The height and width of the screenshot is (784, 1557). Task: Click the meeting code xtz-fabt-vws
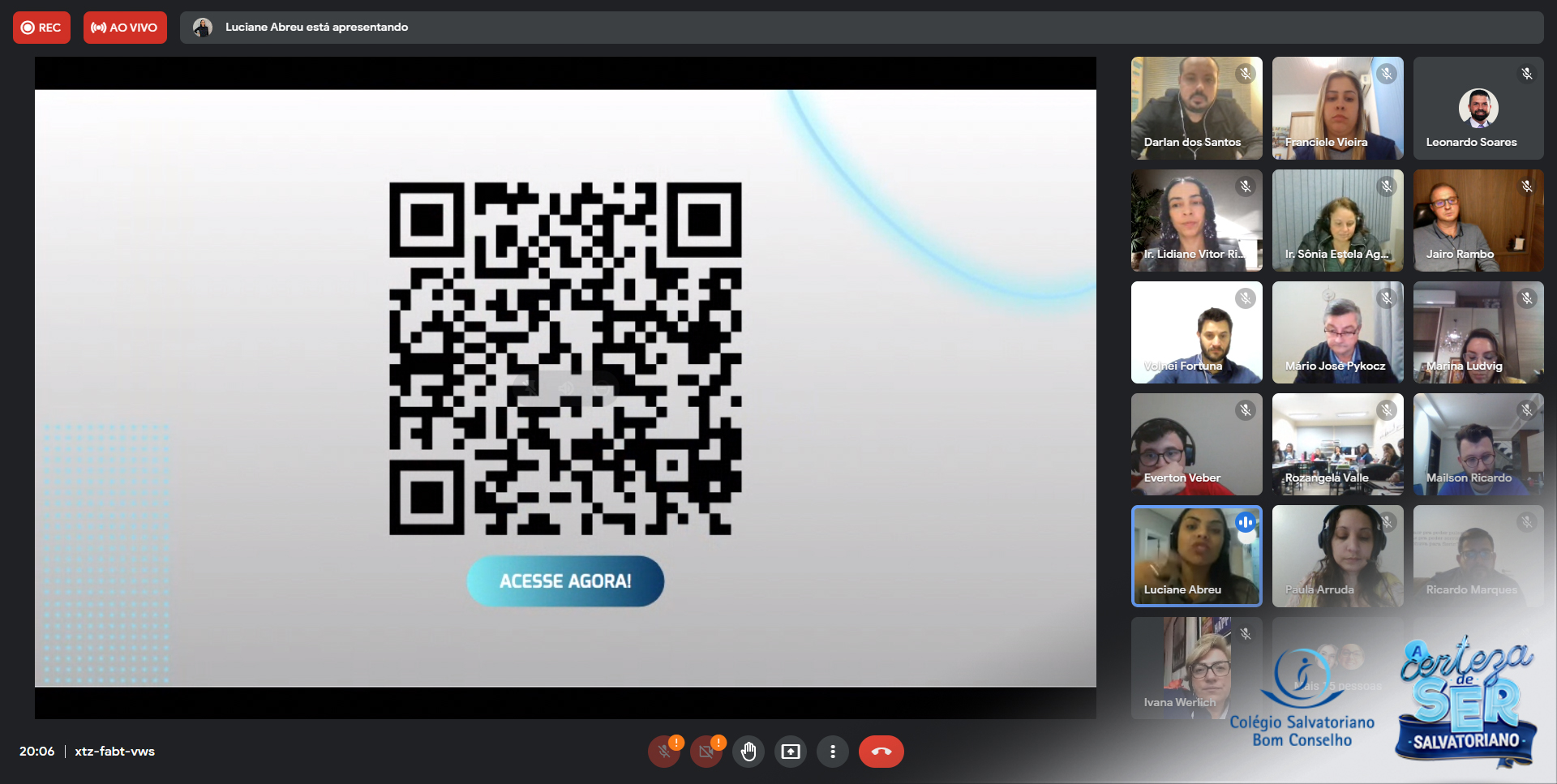tap(114, 752)
